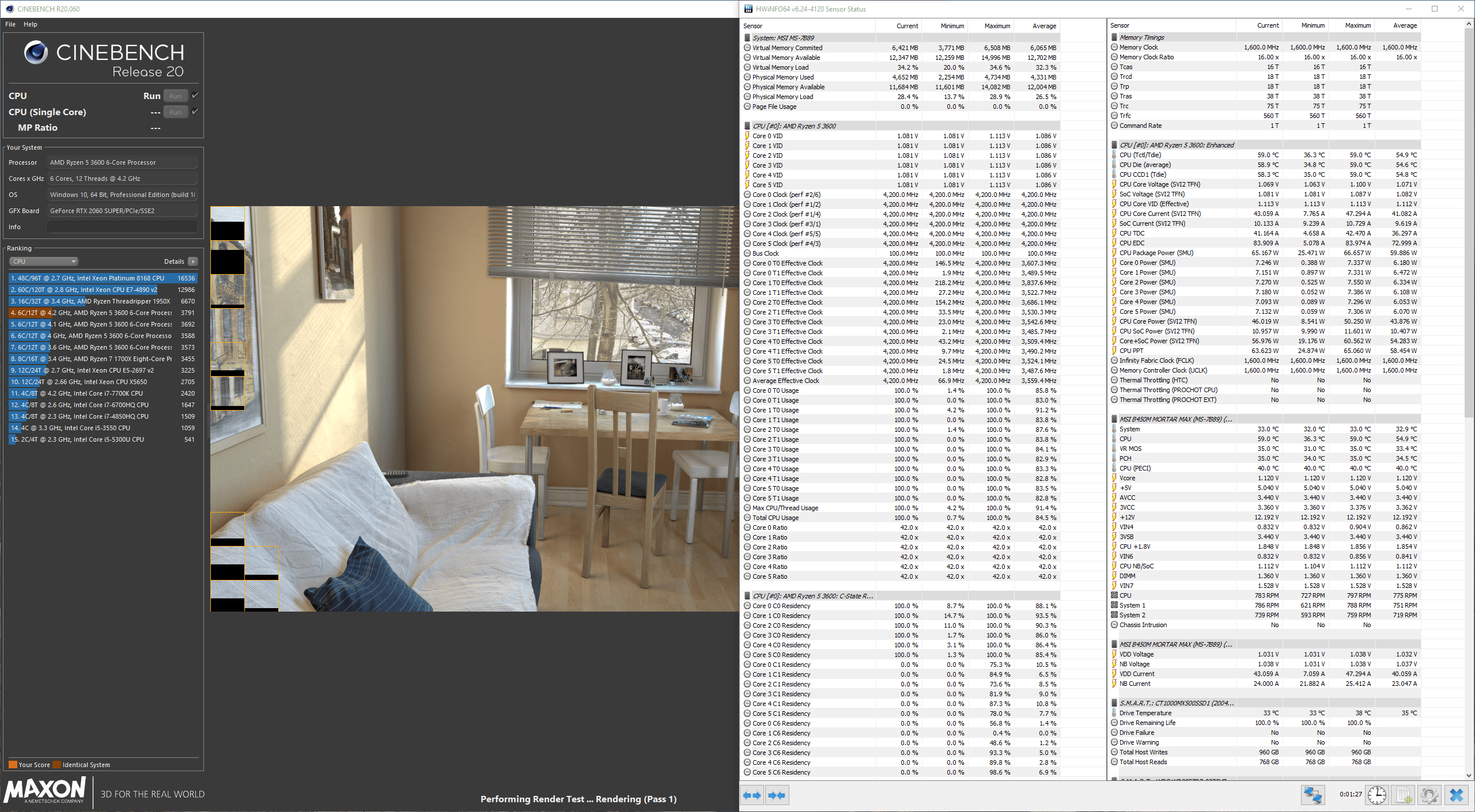Screen dimensions: 1475x812
Task: Click the MAXON logo in the footer
Action: (45, 790)
